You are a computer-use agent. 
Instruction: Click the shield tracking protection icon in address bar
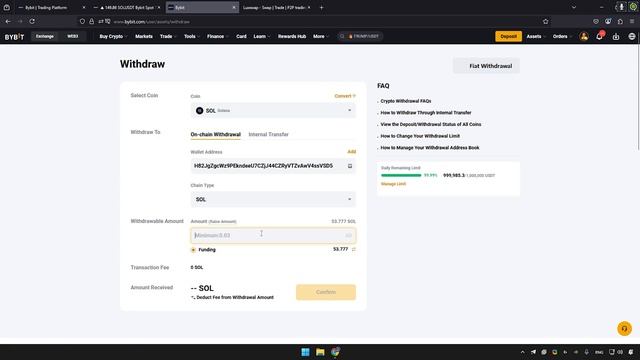[82, 21]
